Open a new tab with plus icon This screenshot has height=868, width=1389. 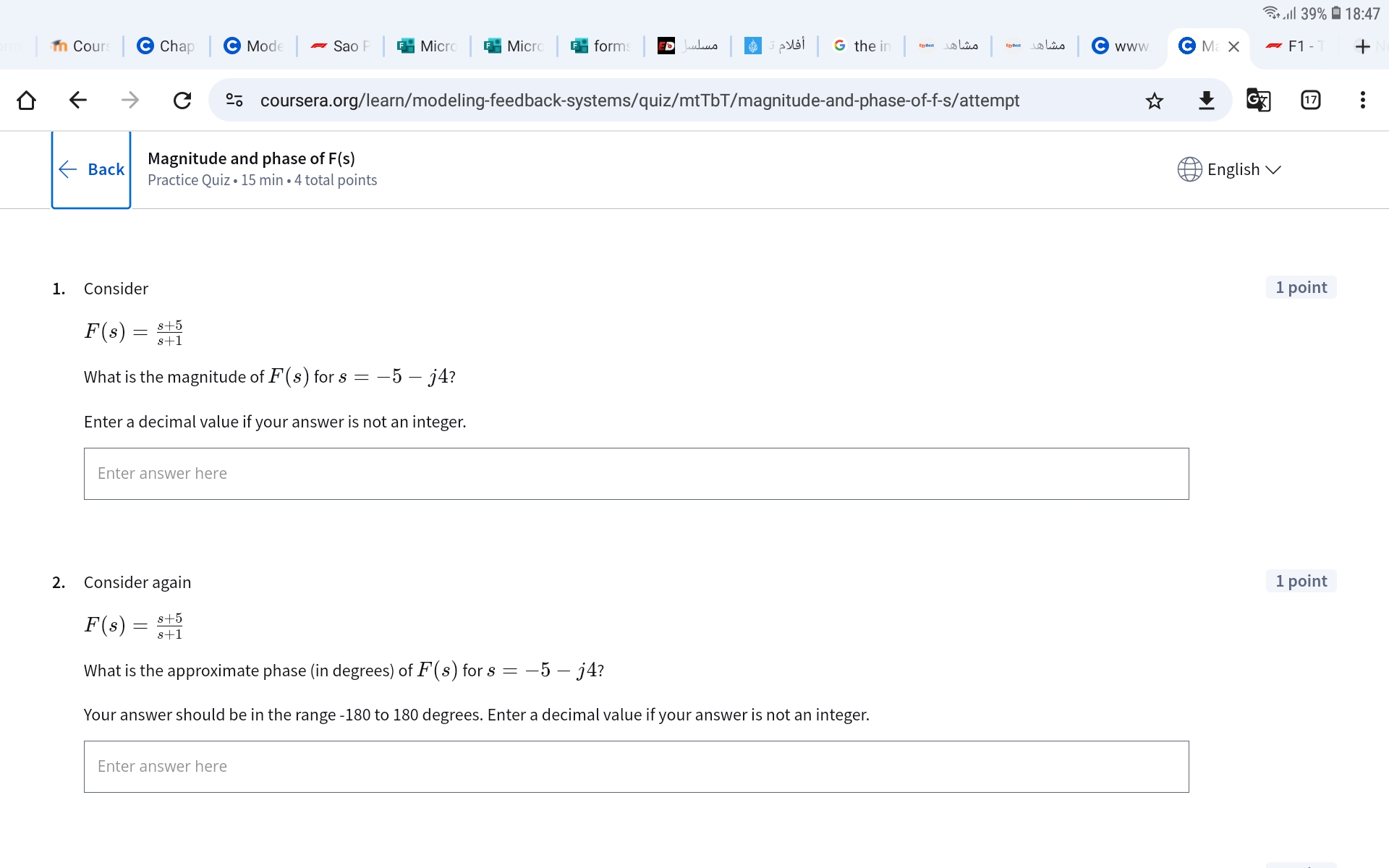point(1363,46)
